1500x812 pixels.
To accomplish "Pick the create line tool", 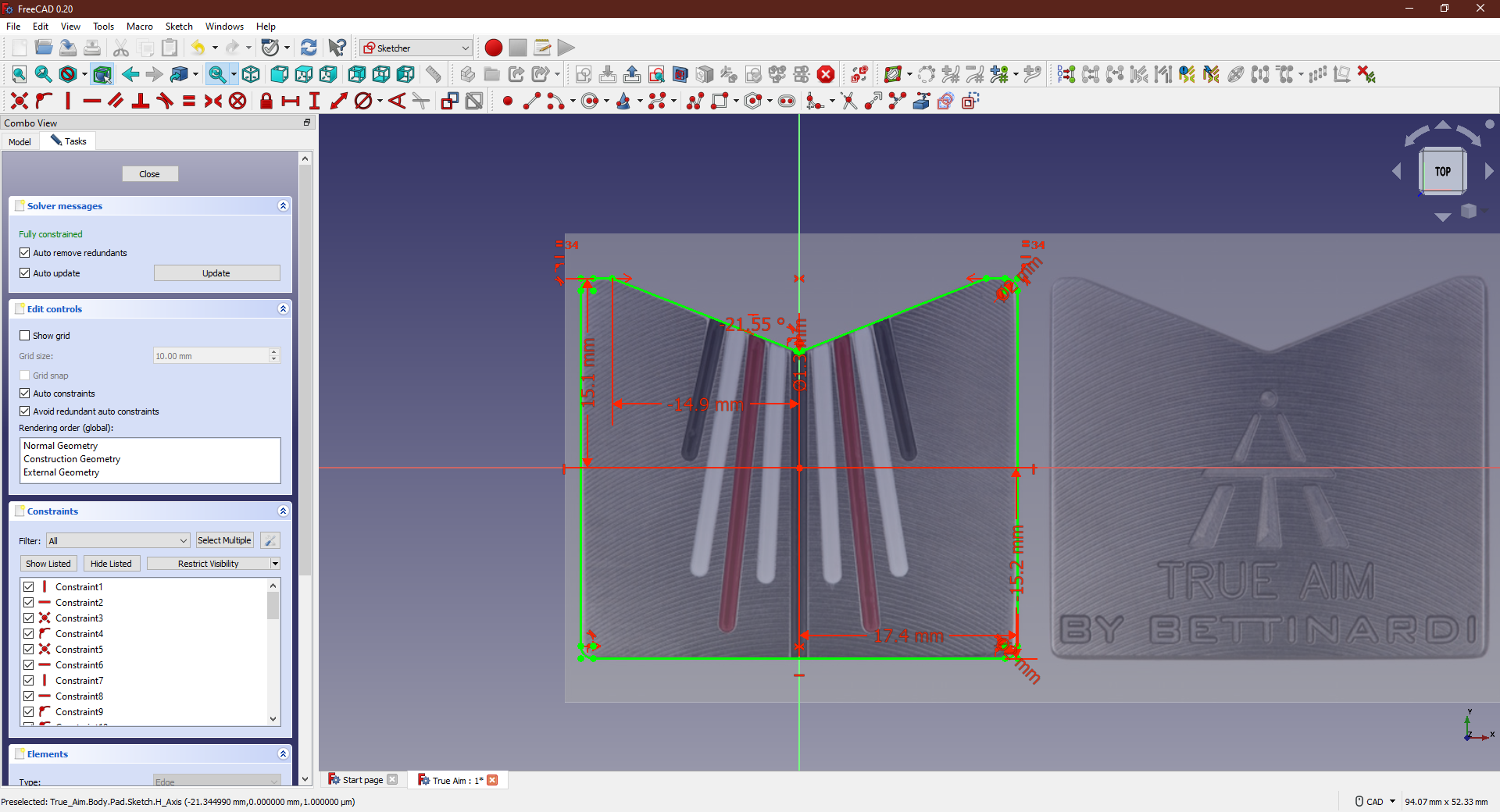I will click(x=531, y=101).
